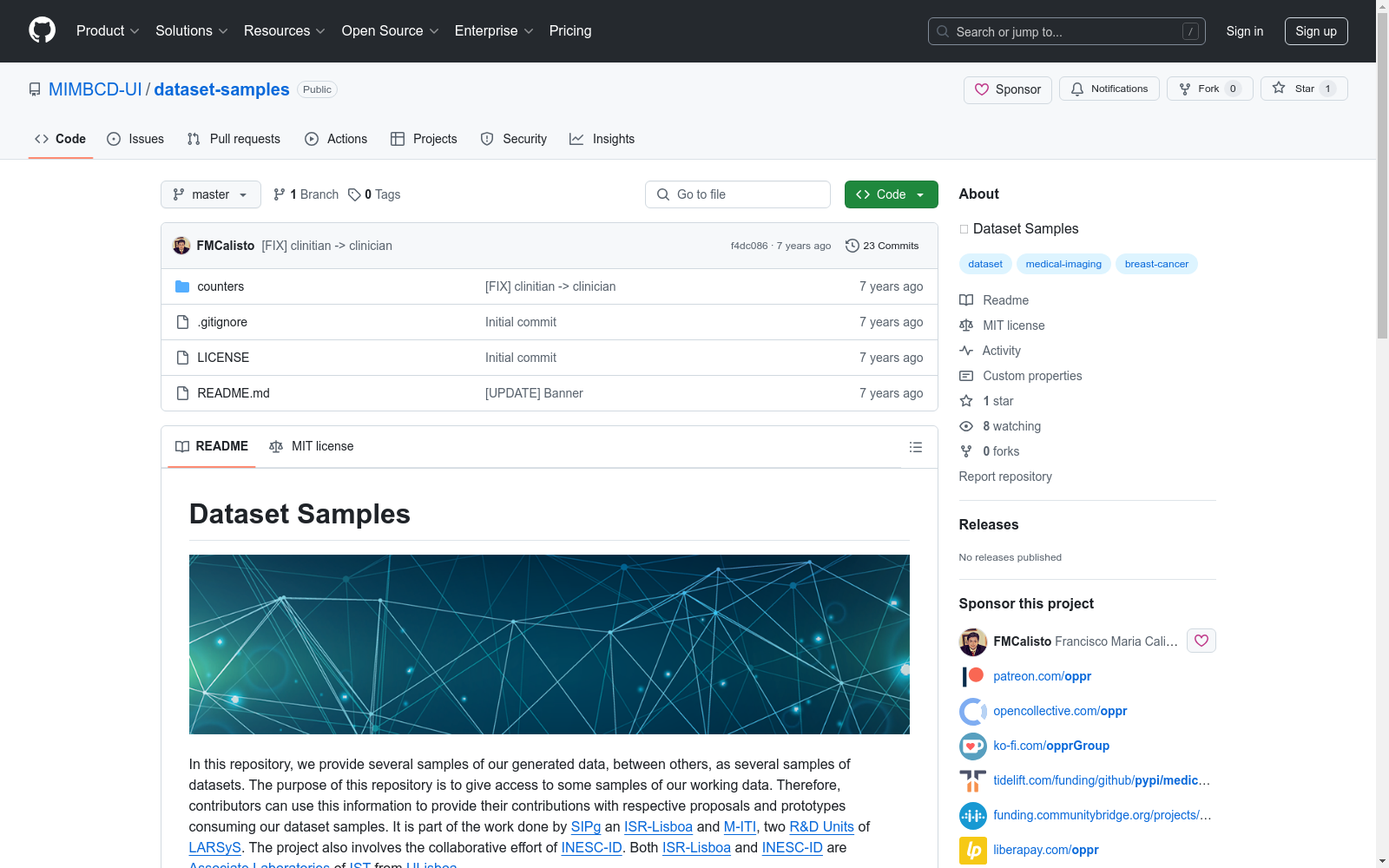
Task: Click the 1 Branch link
Action: (x=306, y=194)
